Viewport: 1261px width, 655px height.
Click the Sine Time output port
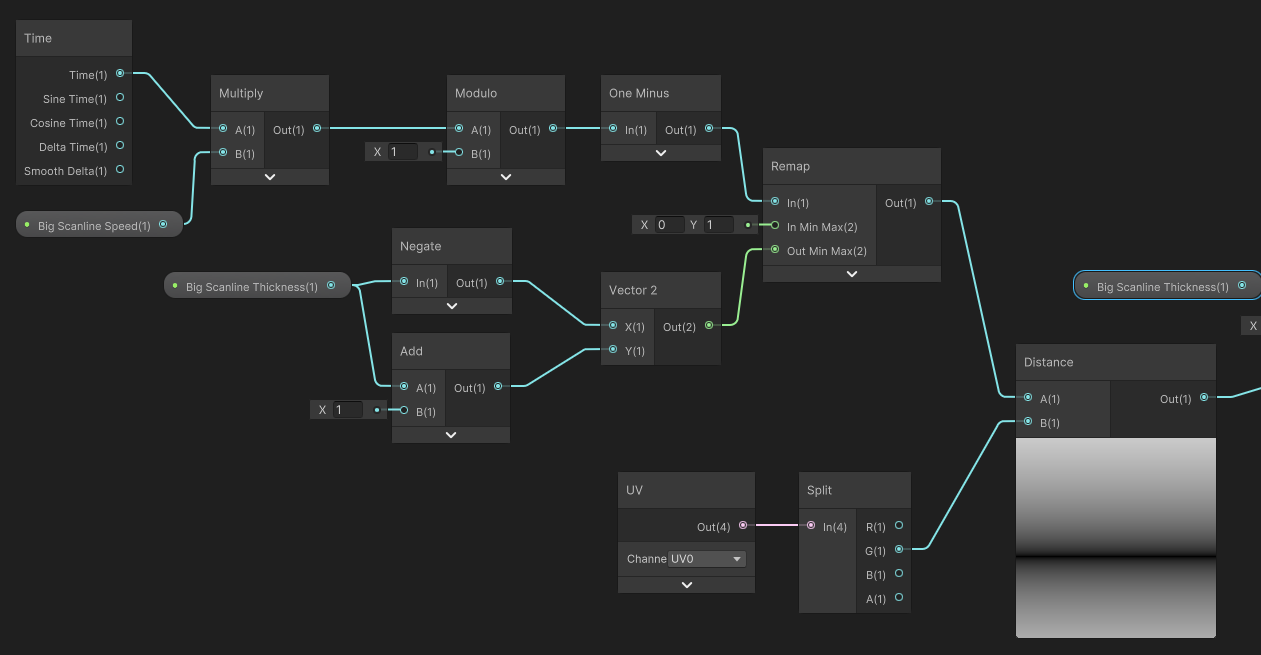coord(120,98)
